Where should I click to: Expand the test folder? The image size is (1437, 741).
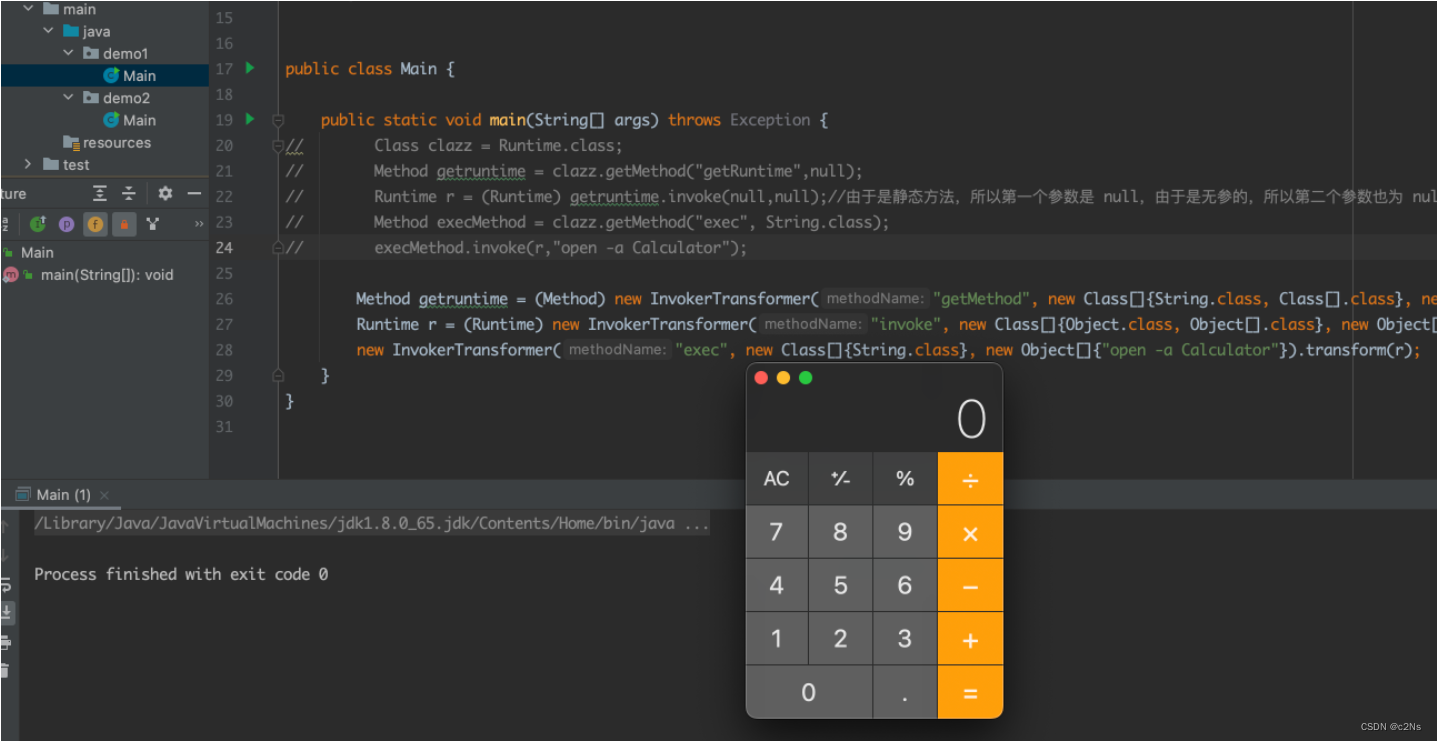click(x=28, y=164)
